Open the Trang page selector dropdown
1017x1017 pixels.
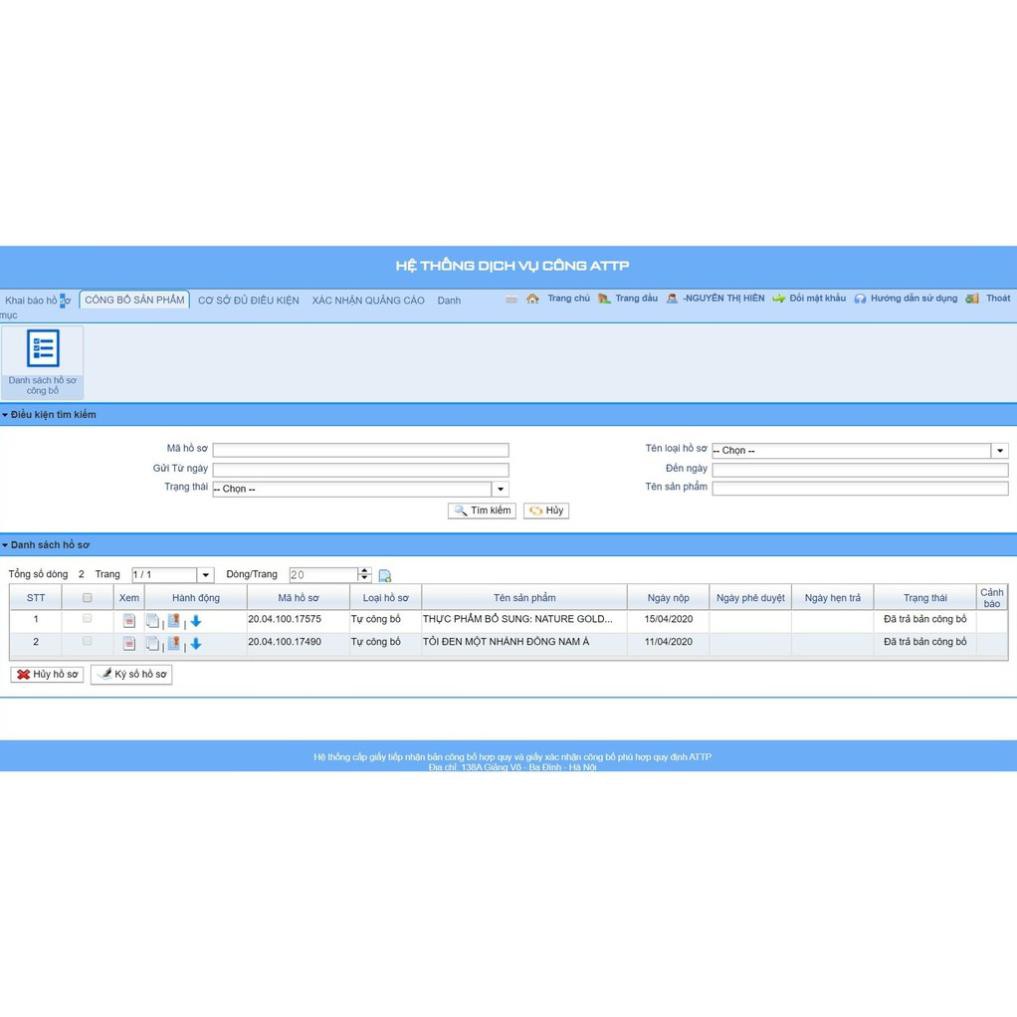point(206,576)
